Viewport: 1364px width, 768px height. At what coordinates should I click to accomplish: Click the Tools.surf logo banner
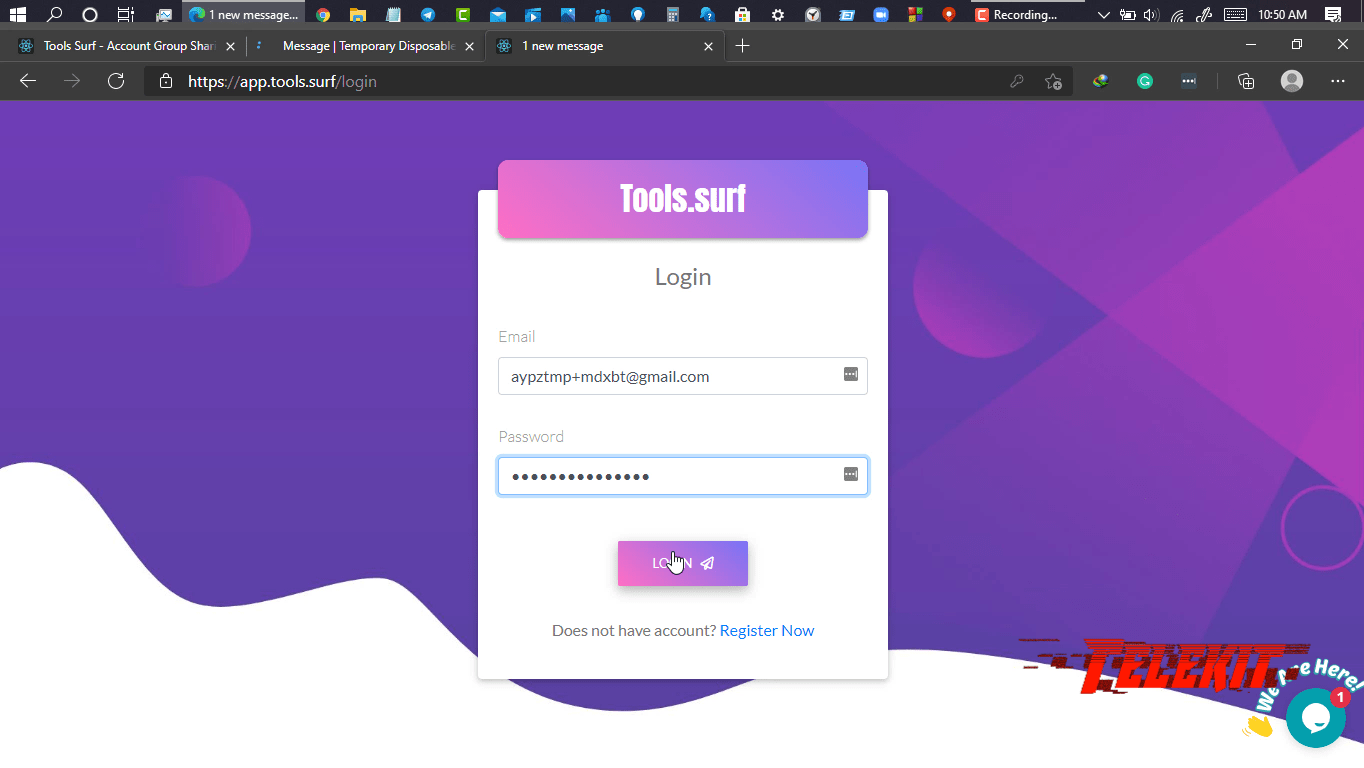[682, 199]
